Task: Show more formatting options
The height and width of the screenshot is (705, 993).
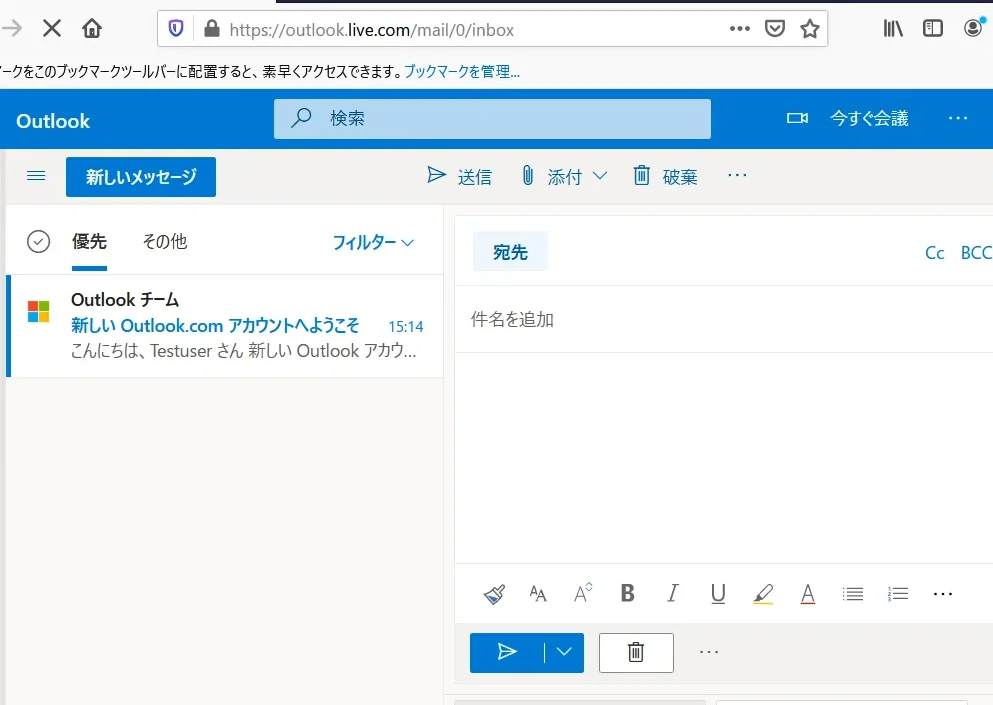Action: click(942, 594)
